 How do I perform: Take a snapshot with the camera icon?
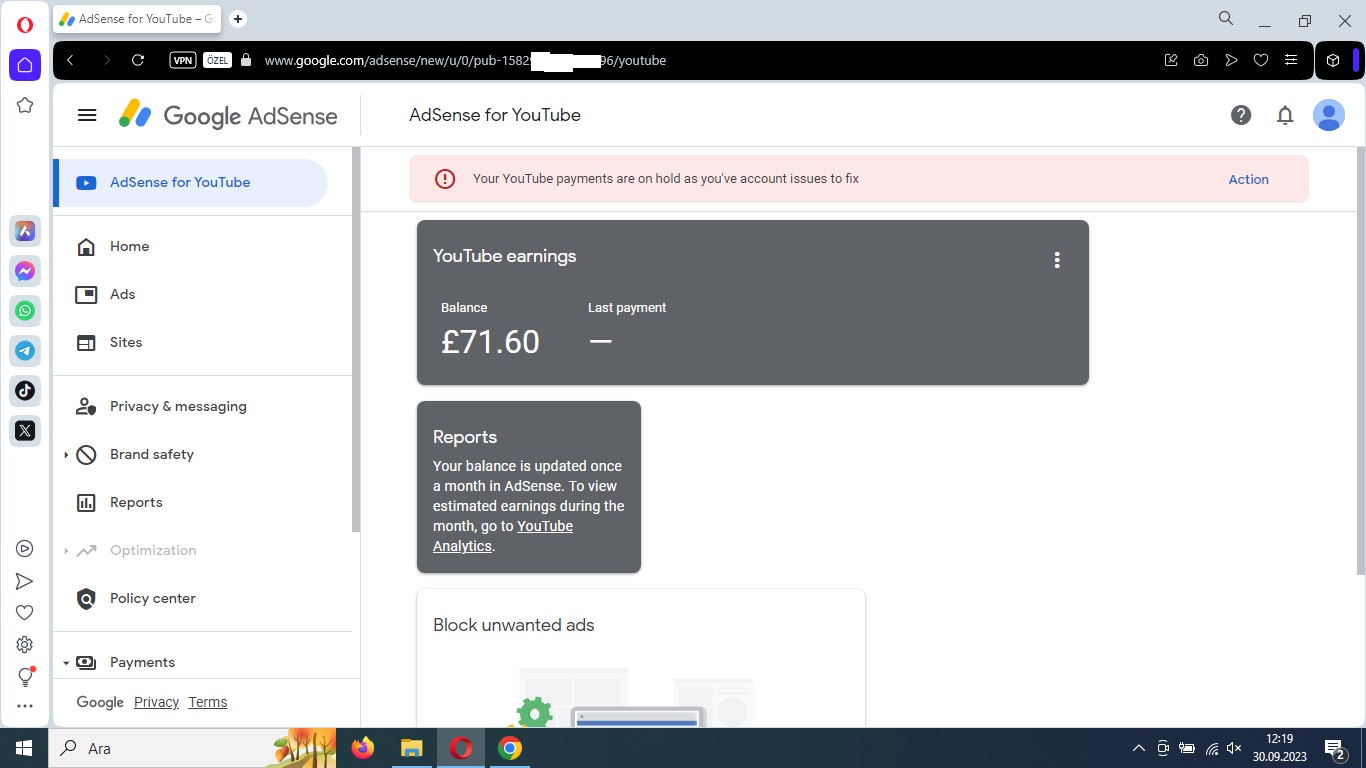click(1201, 60)
